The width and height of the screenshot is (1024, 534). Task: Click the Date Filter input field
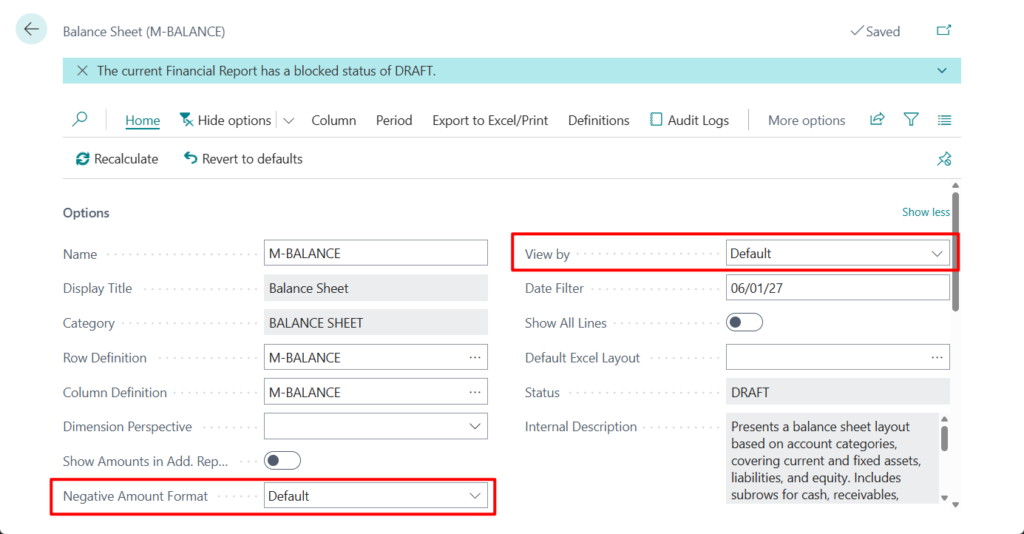coord(837,288)
